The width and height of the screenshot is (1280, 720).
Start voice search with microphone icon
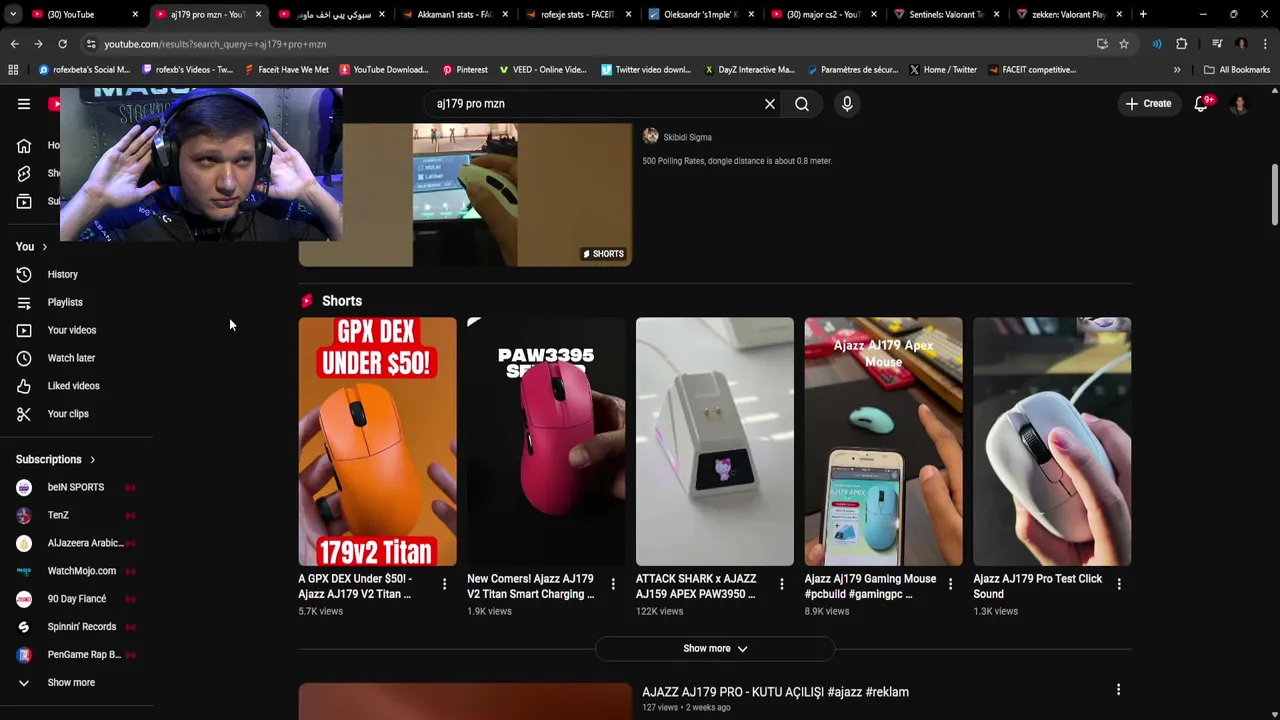click(x=847, y=104)
